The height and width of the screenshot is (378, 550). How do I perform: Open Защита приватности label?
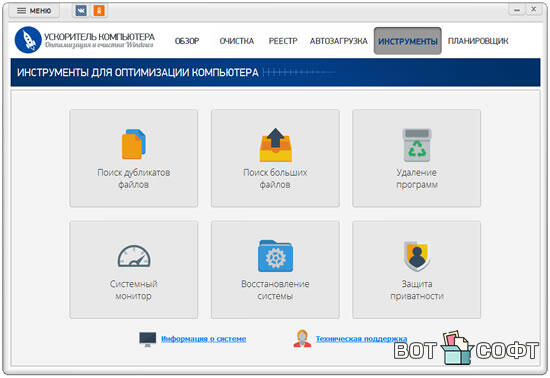click(x=417, y=290)
